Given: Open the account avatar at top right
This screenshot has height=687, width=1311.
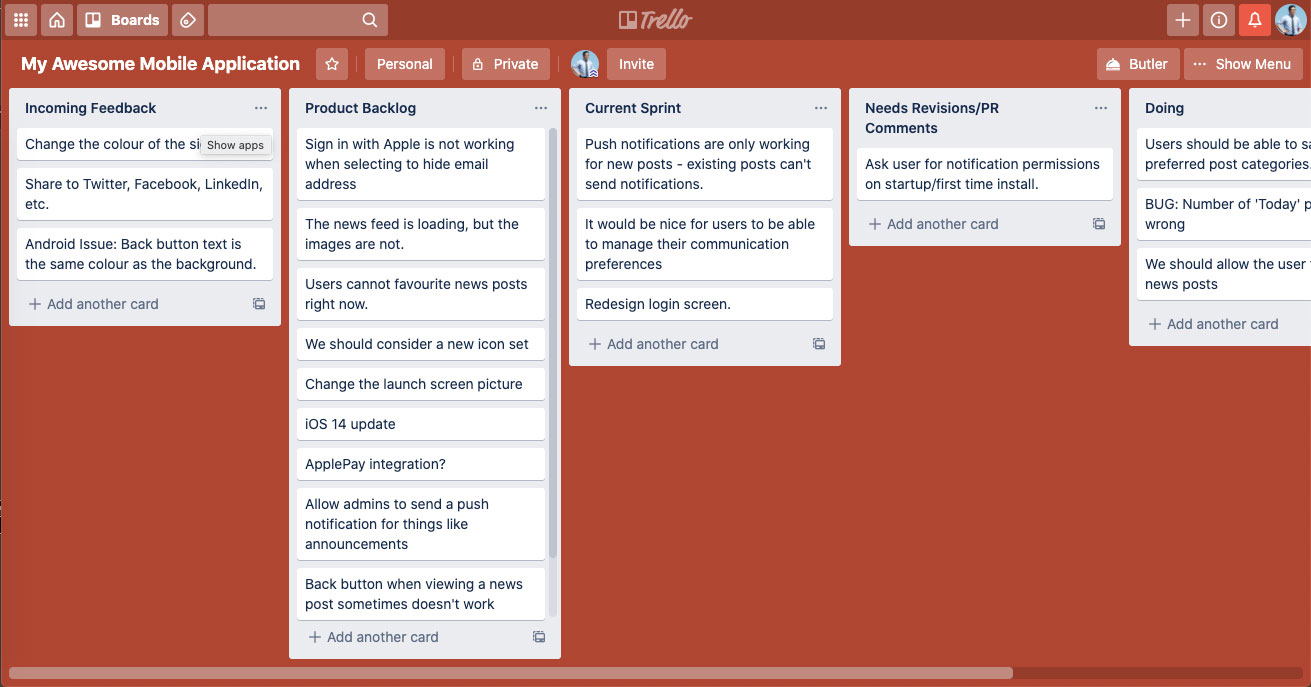Looking at the screenshot, I should [x=1291, y=20].
